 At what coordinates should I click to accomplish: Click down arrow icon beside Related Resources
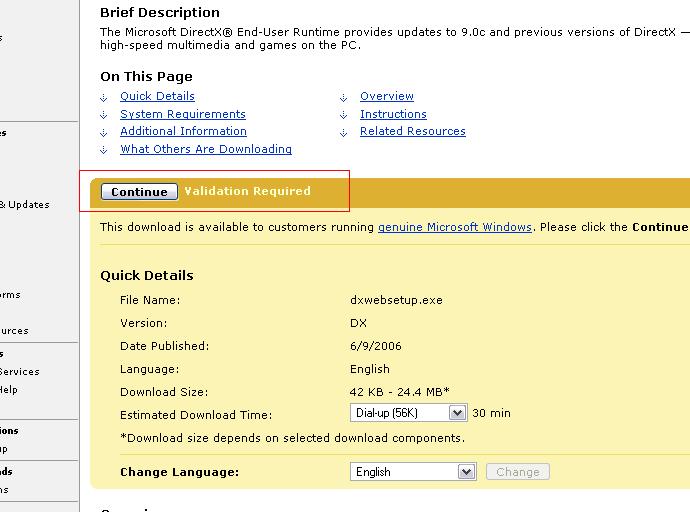(344, 132)
